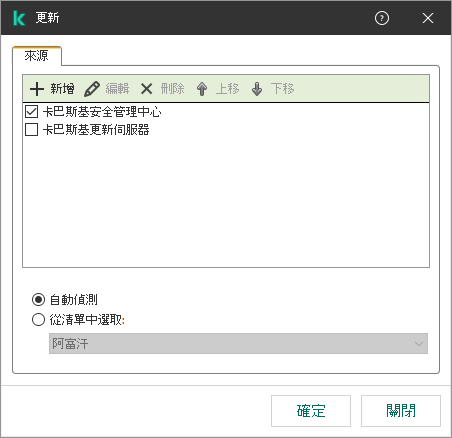The height and width of the screenshot is (438, 452).
Task: Click the dropdown chevron arrow
Action: (419, 344)
